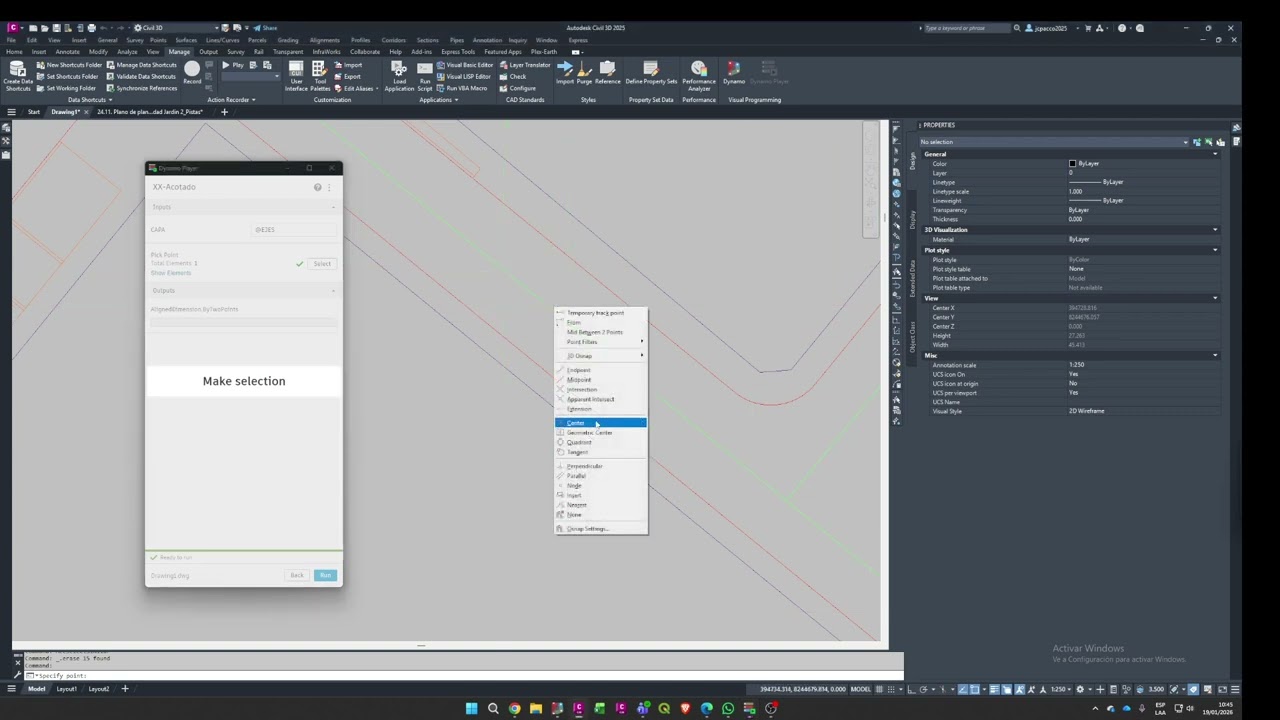
Task: Switch to the Layout1 tab
Action: coord(66,689)
